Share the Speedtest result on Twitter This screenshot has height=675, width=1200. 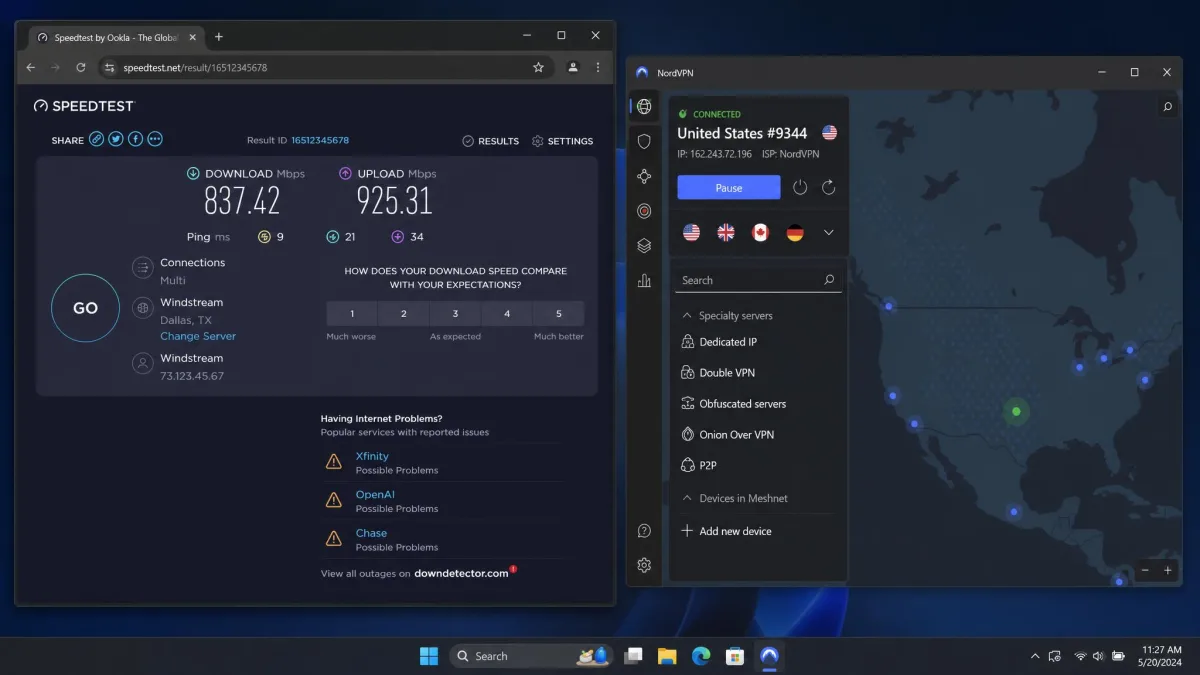point(116,139)
